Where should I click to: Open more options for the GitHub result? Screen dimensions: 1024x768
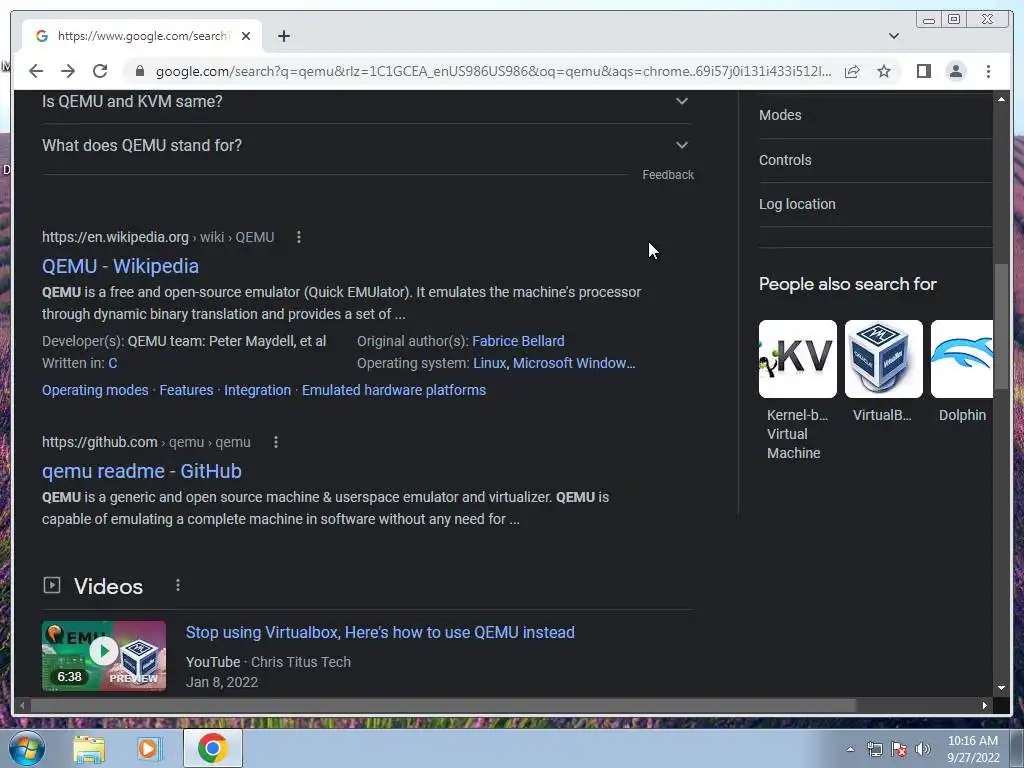[276, 442]
